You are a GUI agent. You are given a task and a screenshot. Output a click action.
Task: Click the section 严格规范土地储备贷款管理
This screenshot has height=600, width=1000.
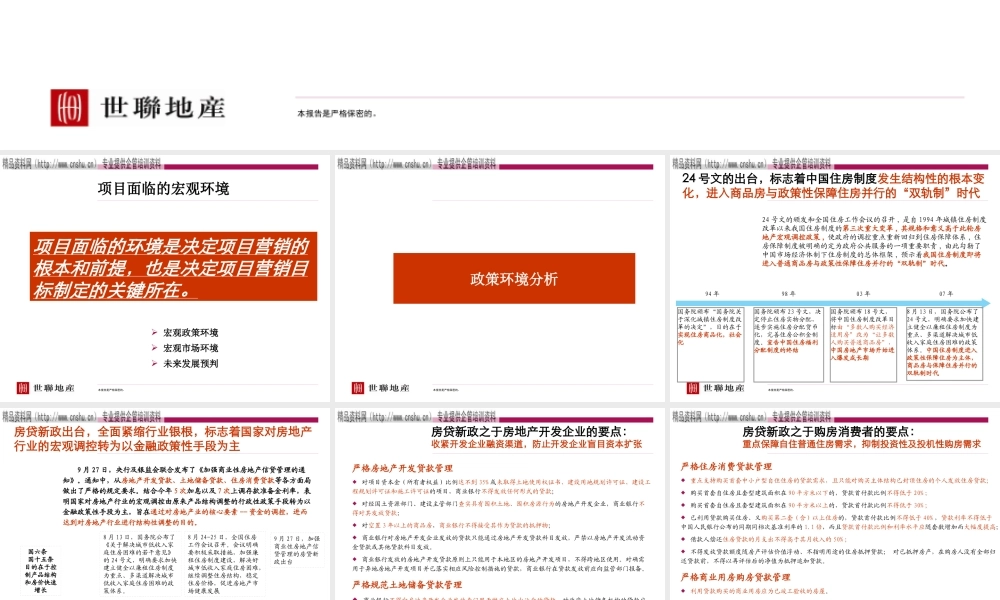click(407, 585)
